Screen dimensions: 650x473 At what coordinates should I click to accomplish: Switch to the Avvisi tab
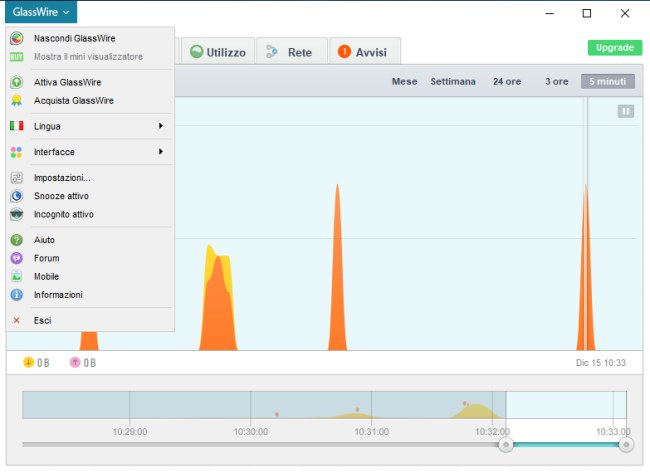pyautogui.click(x=365, y=51)
